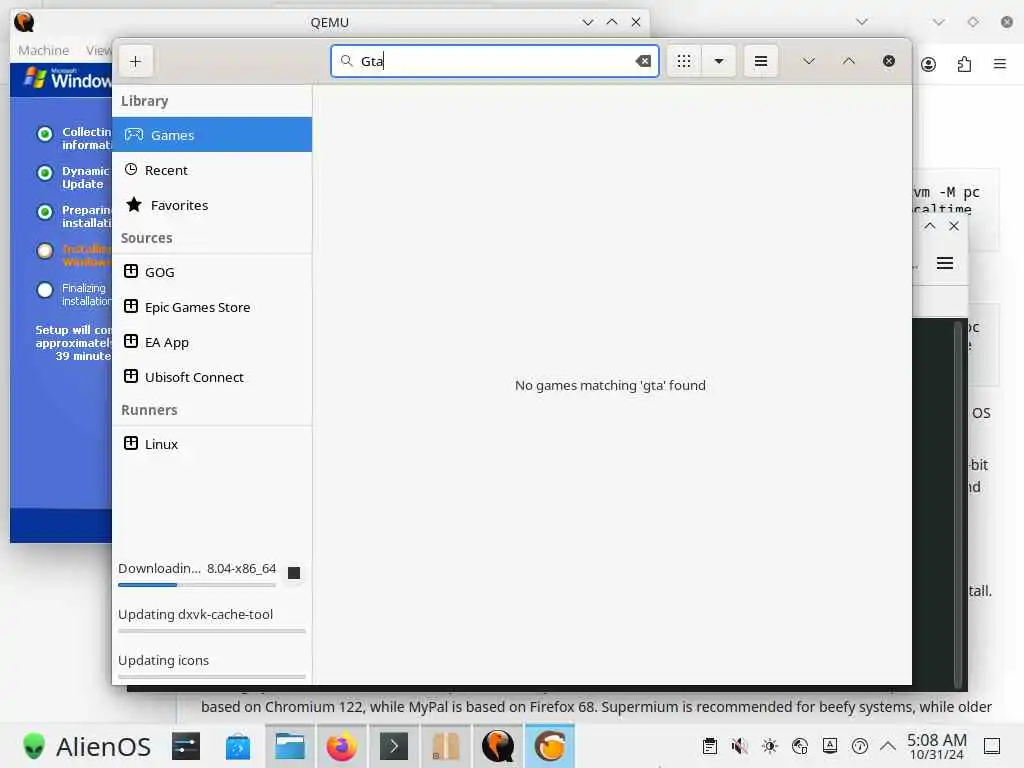Open the brightness tray icon
Viewport: 1024px width, 768px height.
click(769, 746)
